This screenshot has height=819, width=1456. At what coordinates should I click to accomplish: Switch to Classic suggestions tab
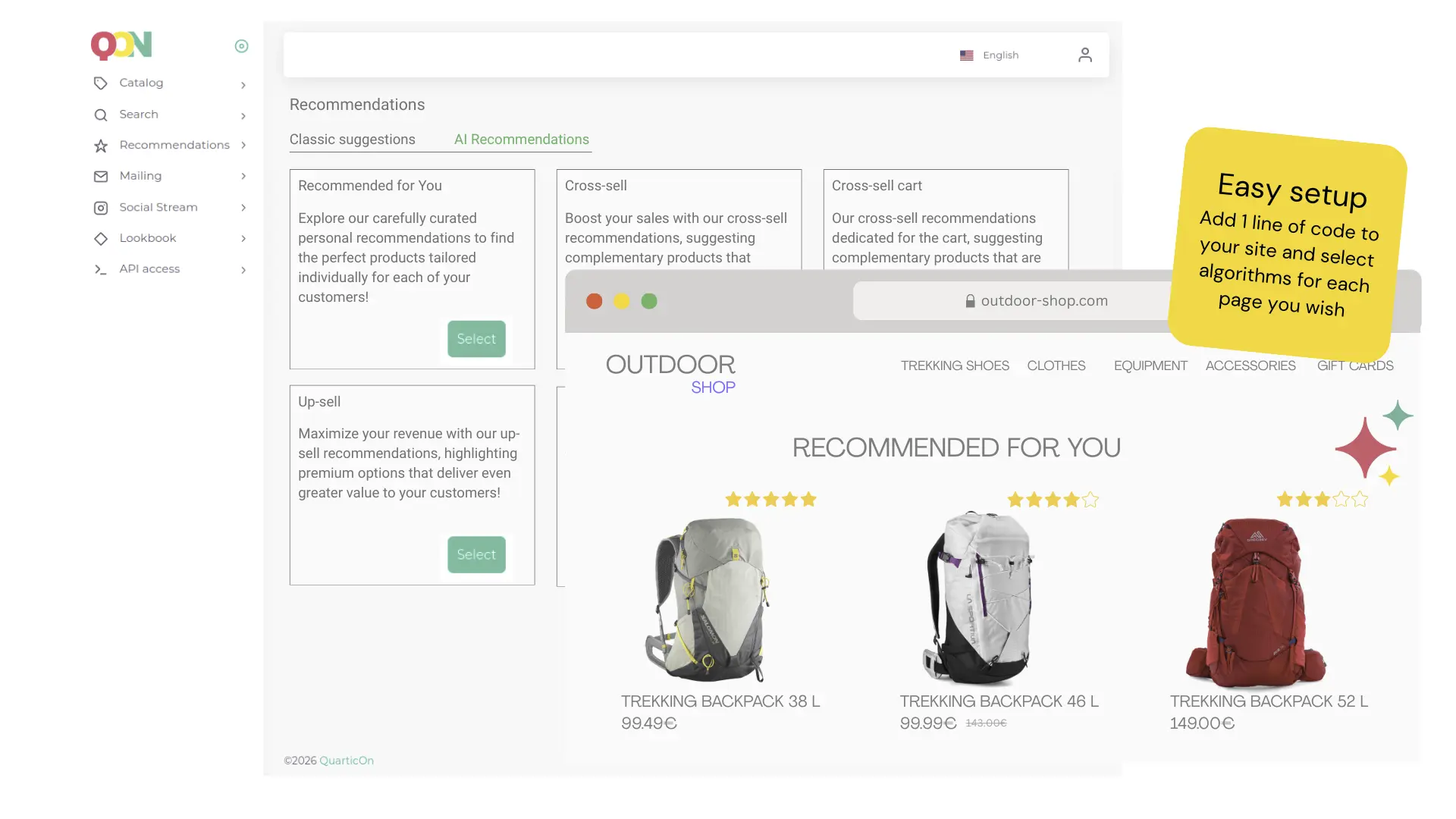point(352,140)
